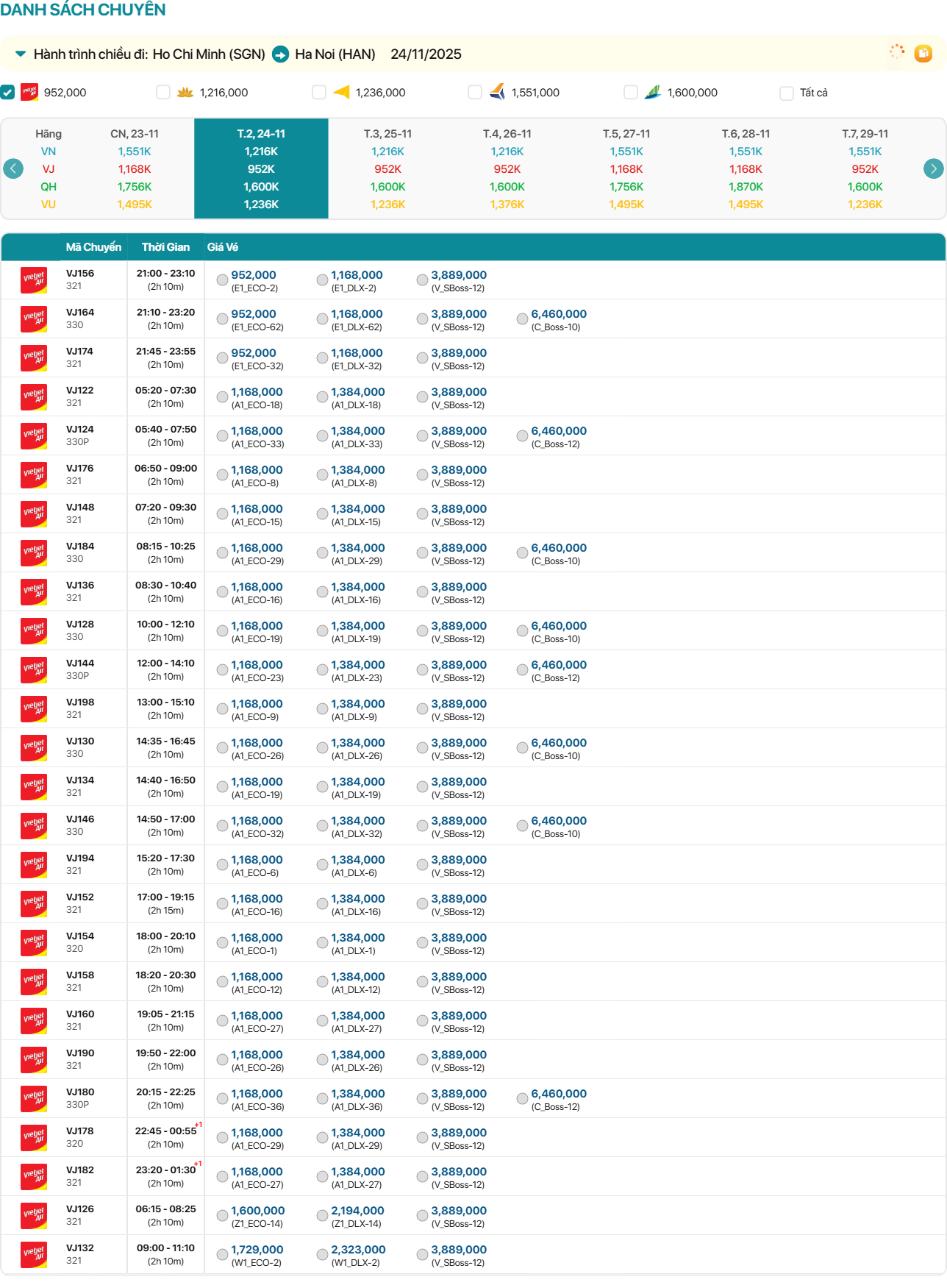Go to previous dates with left chevron
Screen dimensions: 947x1288
pyautogui.click(x=13, y=168)
